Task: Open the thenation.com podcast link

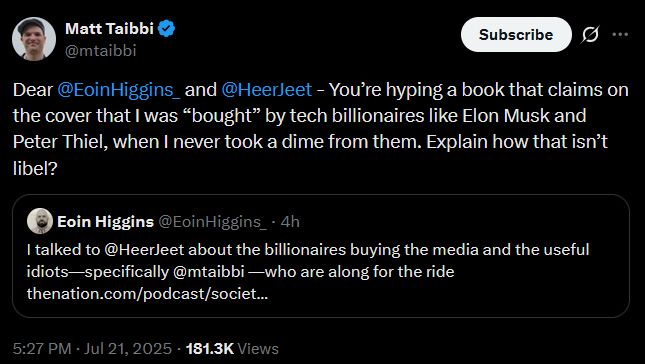Action: click(x=147, y=294)
